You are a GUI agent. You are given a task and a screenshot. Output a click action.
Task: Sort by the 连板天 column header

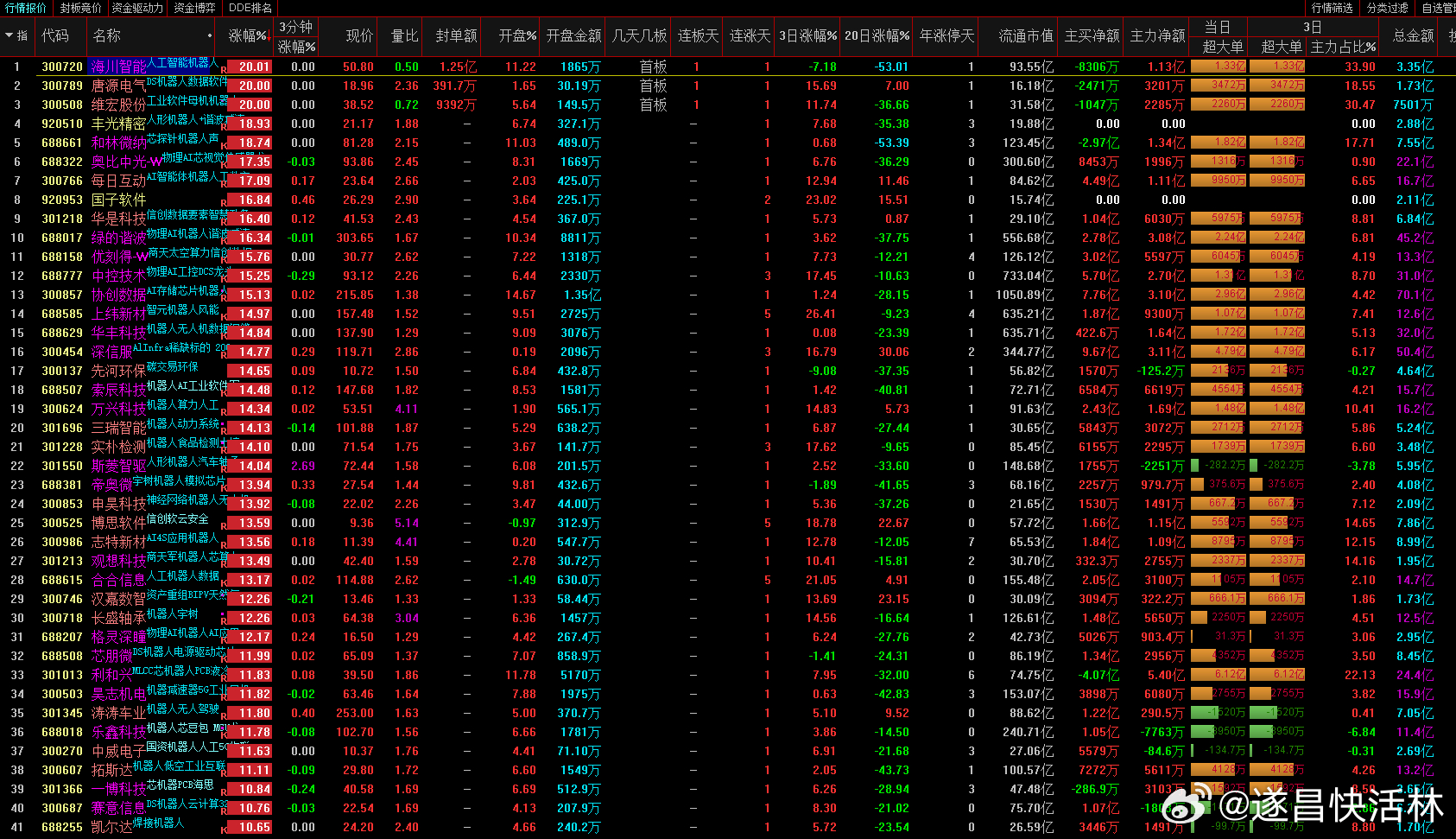[x=698, y=35]
